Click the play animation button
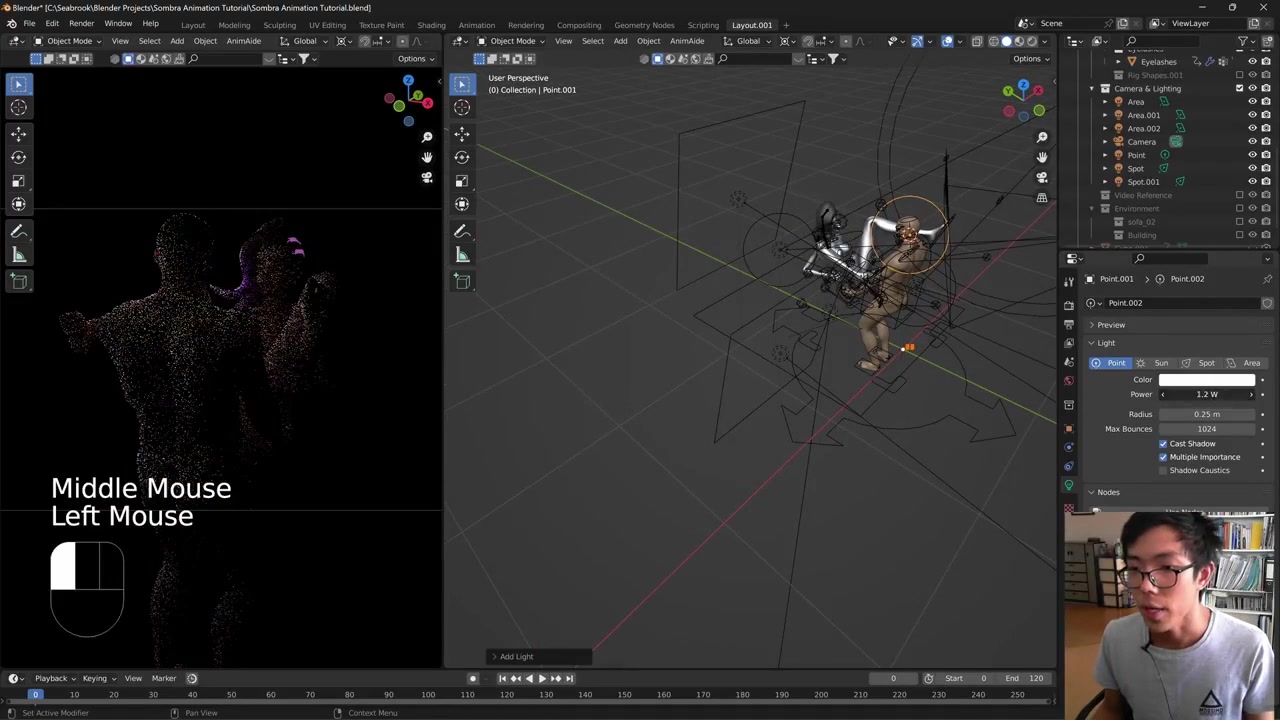1280x720 pixels. 542,678
